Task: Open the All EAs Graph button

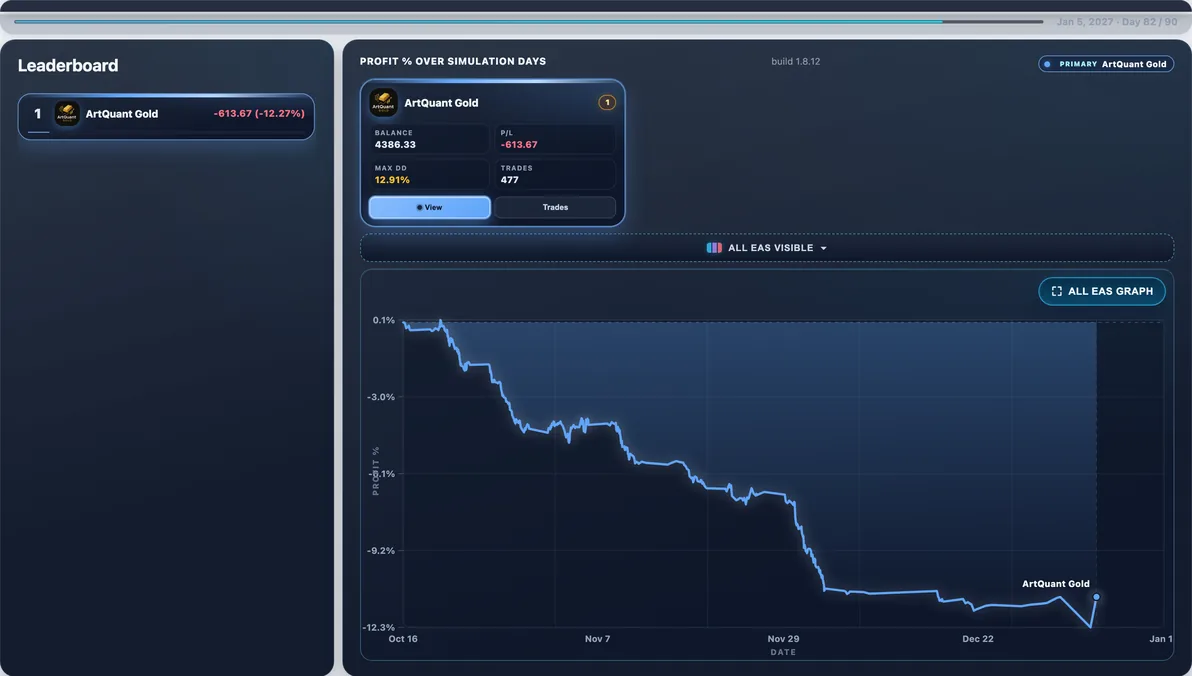Action: click(1102, 291)
